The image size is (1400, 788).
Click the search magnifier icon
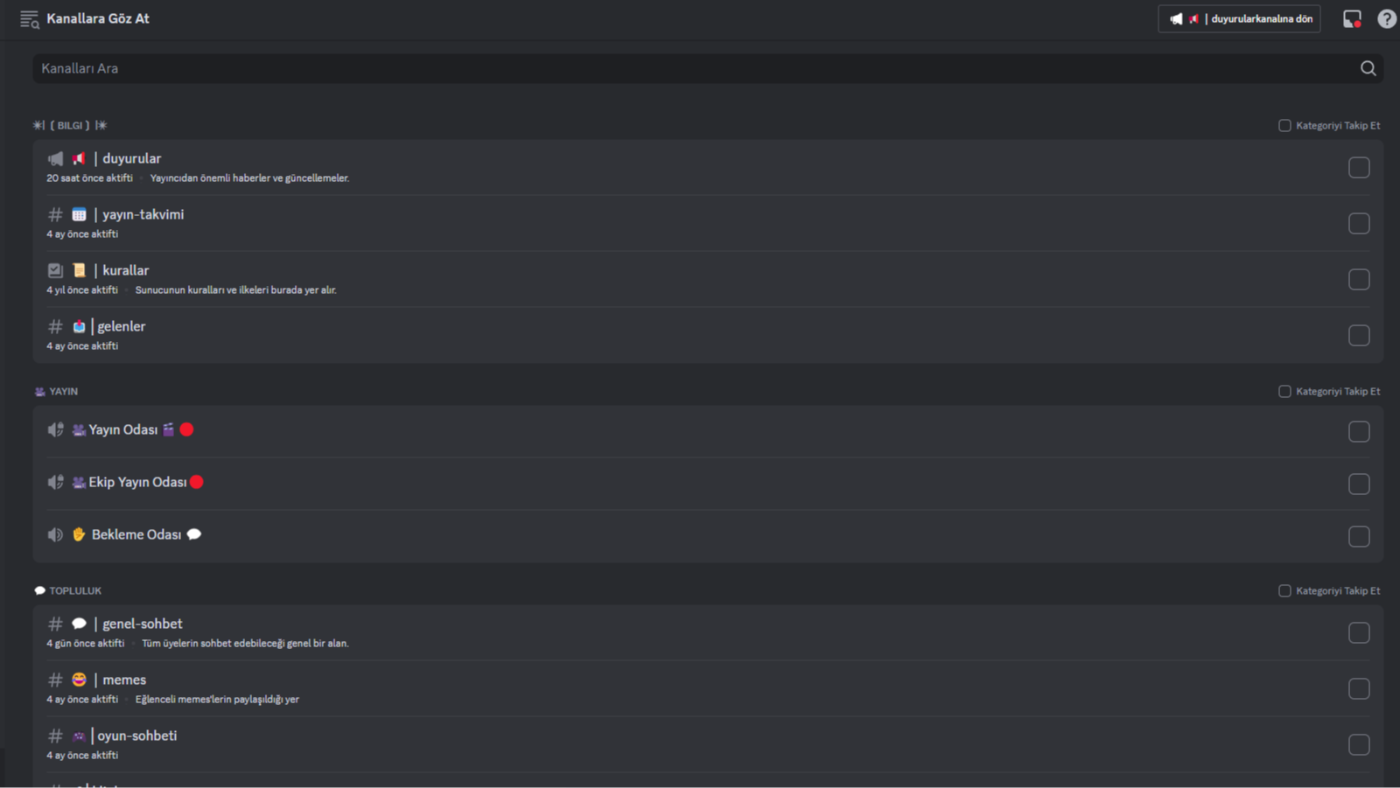click(1368, 68)
